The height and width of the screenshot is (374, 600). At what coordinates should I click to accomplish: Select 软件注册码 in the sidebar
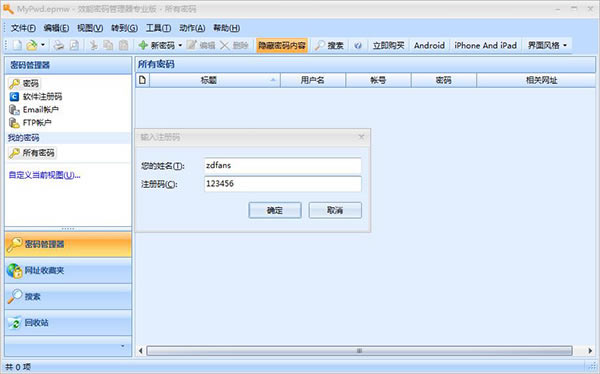[36, 96]
